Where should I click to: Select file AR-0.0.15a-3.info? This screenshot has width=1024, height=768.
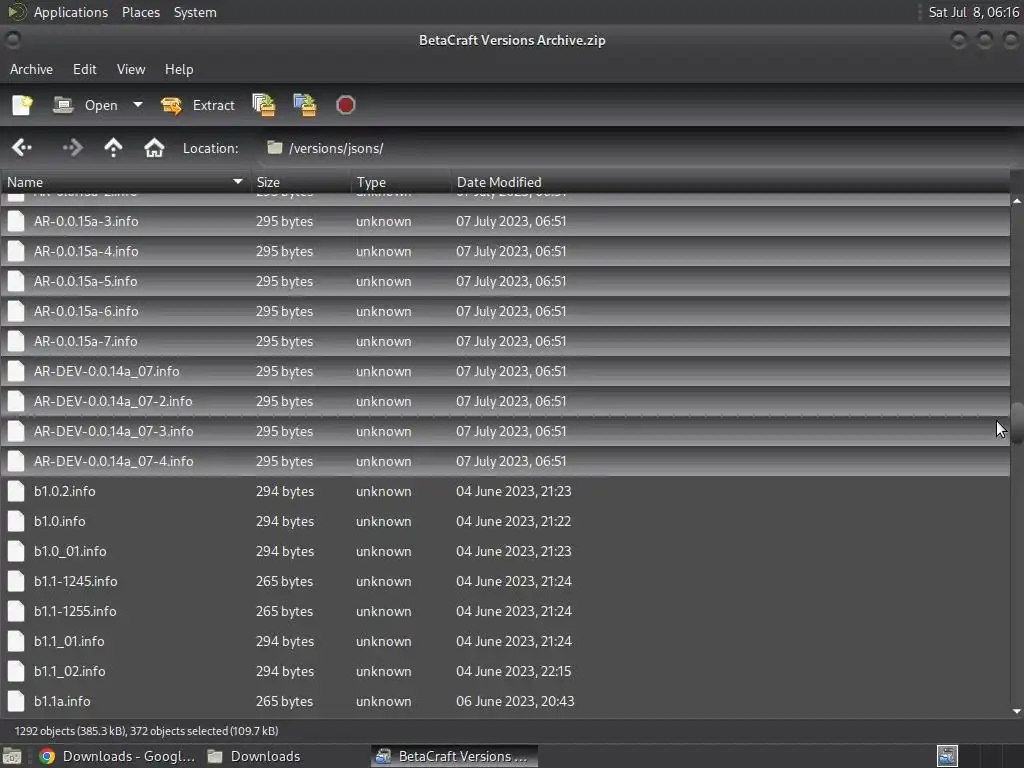coord(505,221)
